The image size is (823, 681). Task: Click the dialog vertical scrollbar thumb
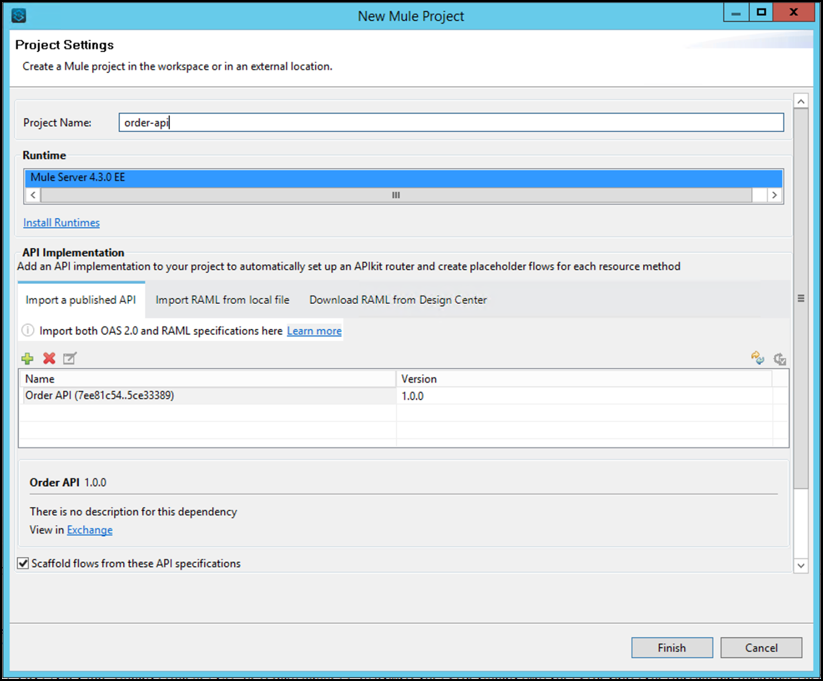[801, 298]
